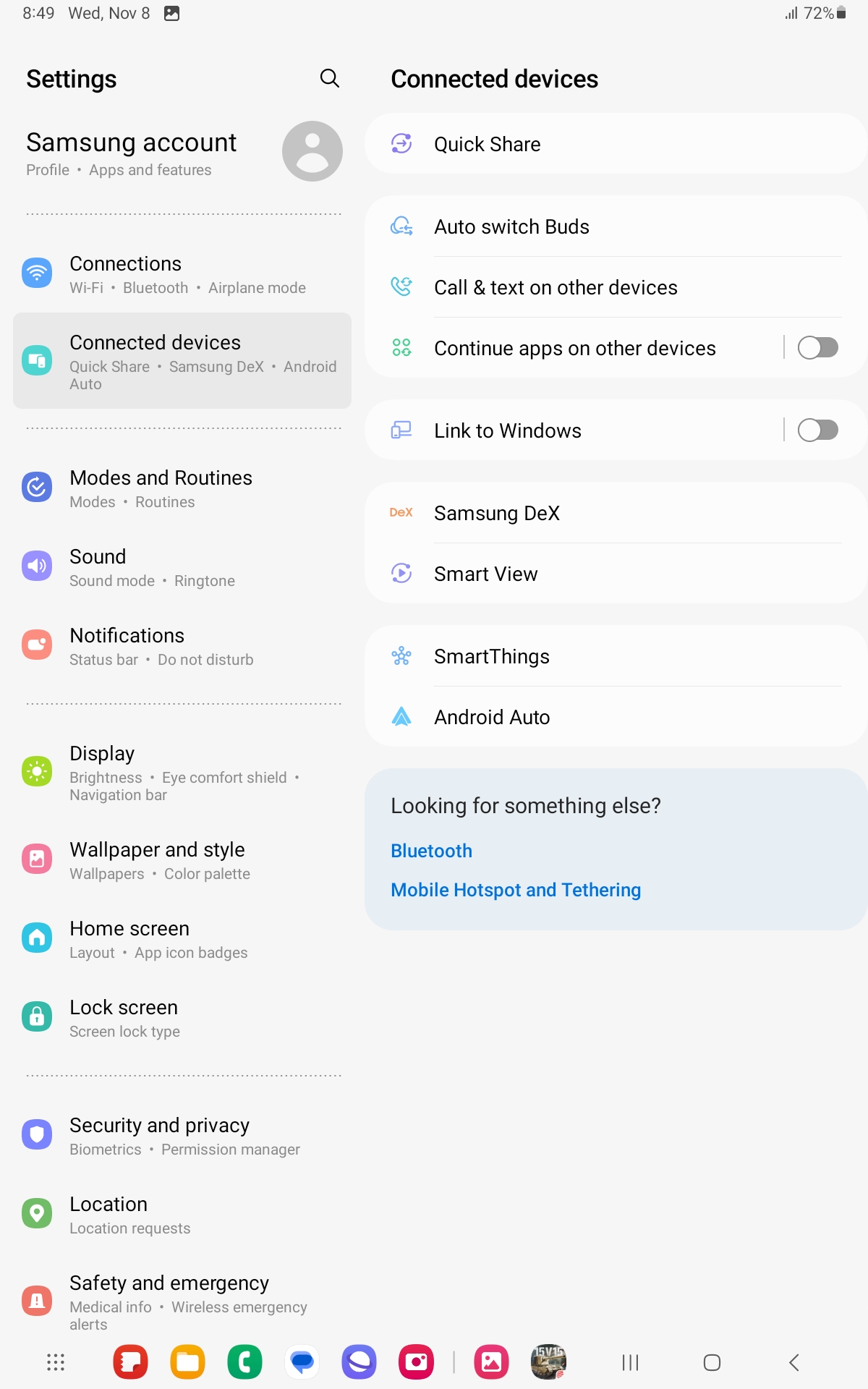
Task: Launch the Samsung Internet browser from the taskbar
Action: (x=359, y=1362)
